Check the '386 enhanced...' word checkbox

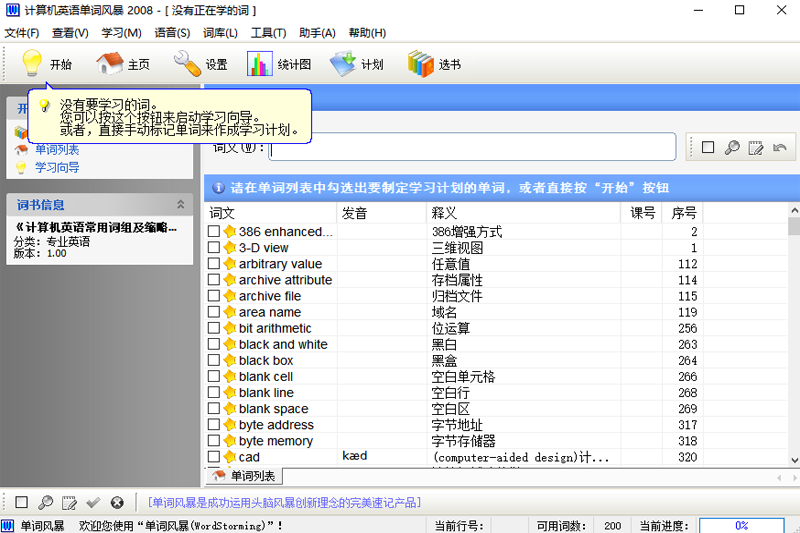[214, 232]
